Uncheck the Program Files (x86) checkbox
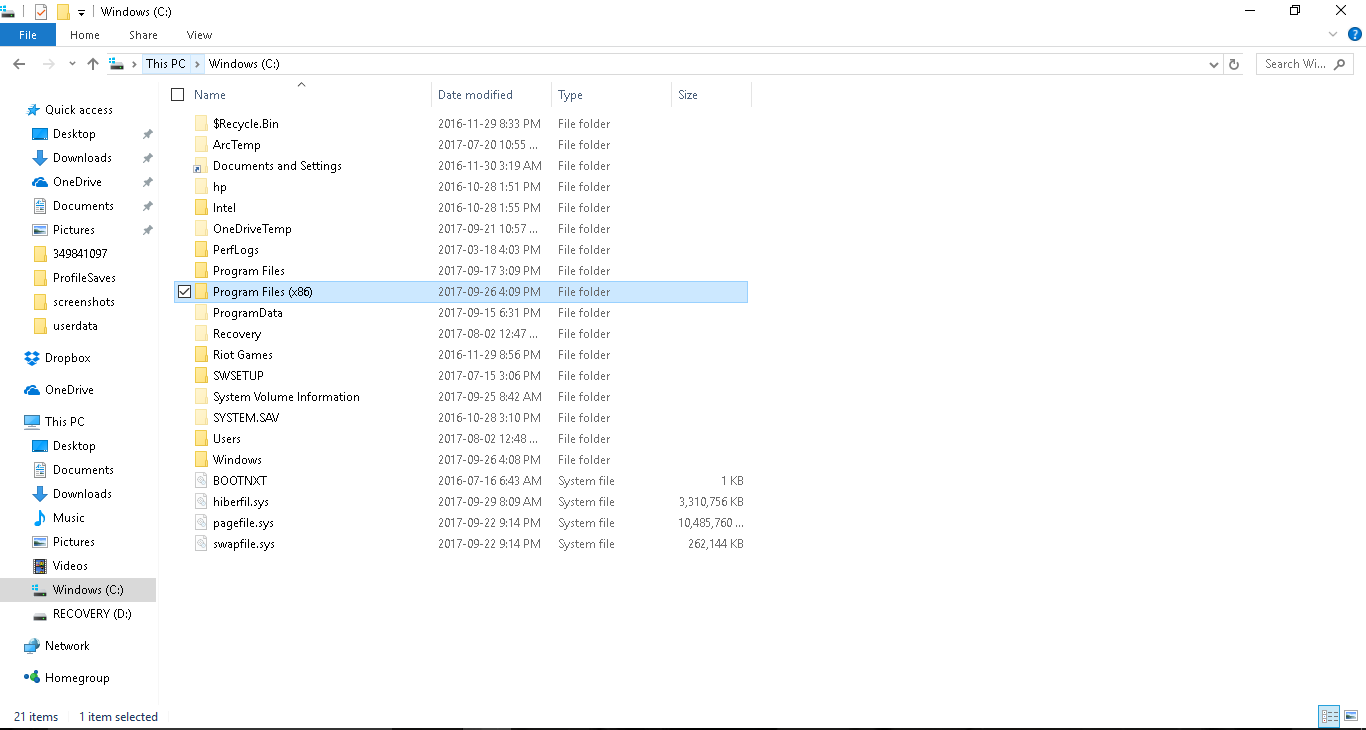 pyautogui.click(x=184, y=292)
